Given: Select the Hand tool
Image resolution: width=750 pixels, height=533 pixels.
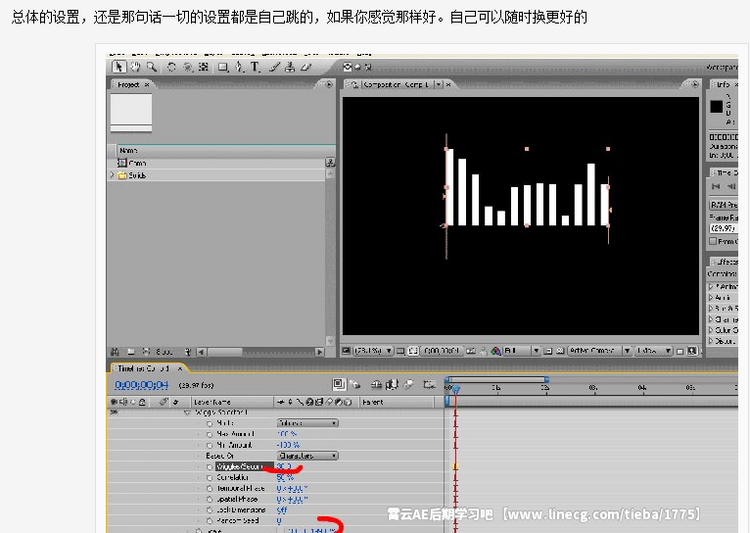Looking at the screenshot, I should click(136, 67).
